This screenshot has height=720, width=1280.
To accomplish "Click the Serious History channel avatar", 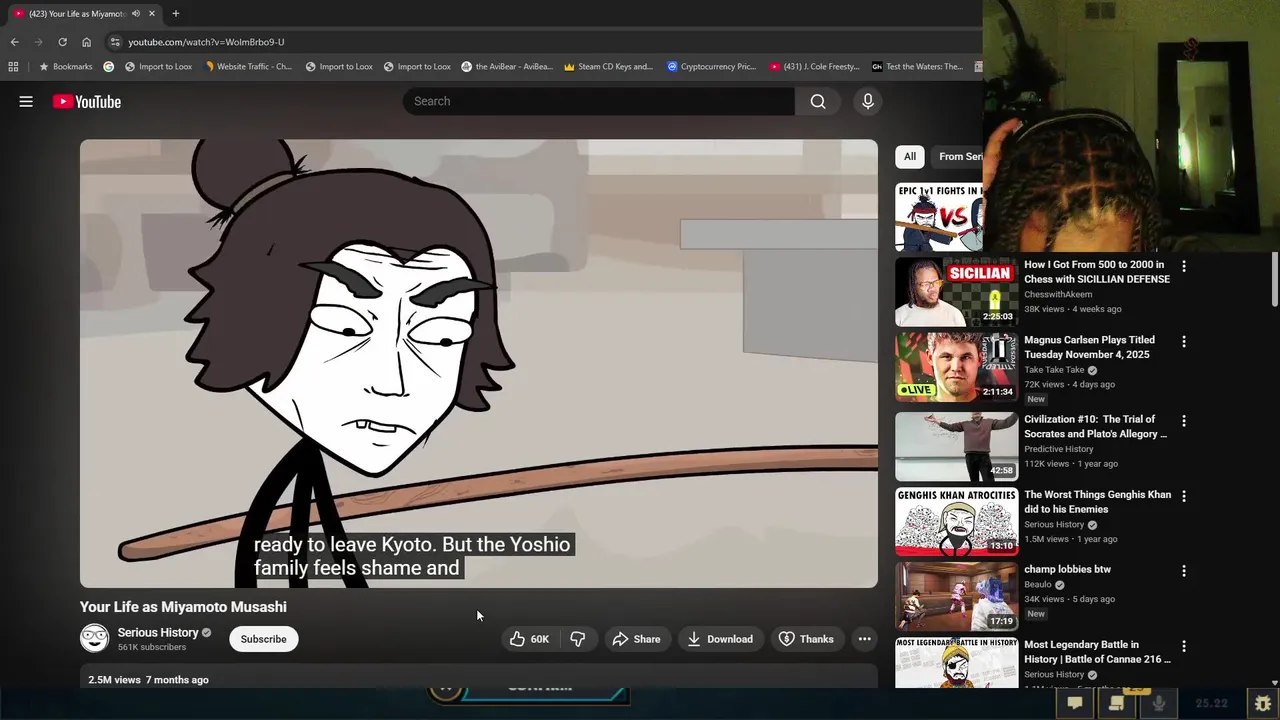I will point(94,638).
